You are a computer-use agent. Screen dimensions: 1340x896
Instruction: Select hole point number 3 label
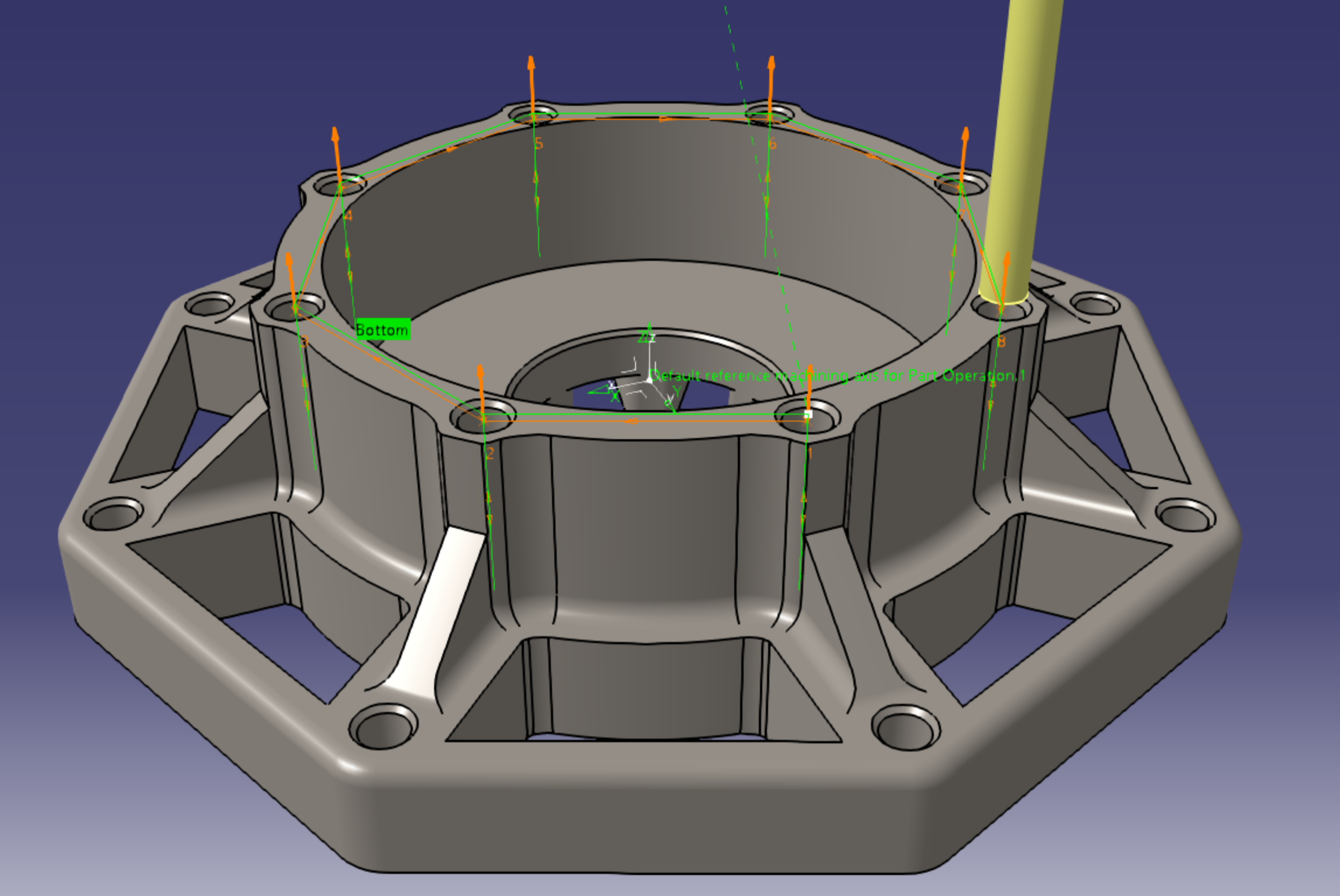[304, 342]
